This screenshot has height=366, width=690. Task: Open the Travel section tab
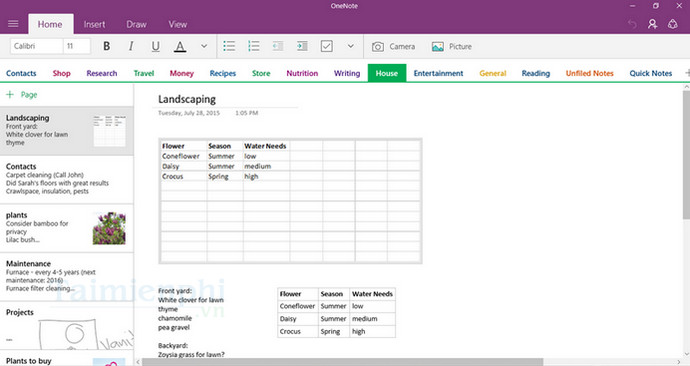click(x=144, y=73)
